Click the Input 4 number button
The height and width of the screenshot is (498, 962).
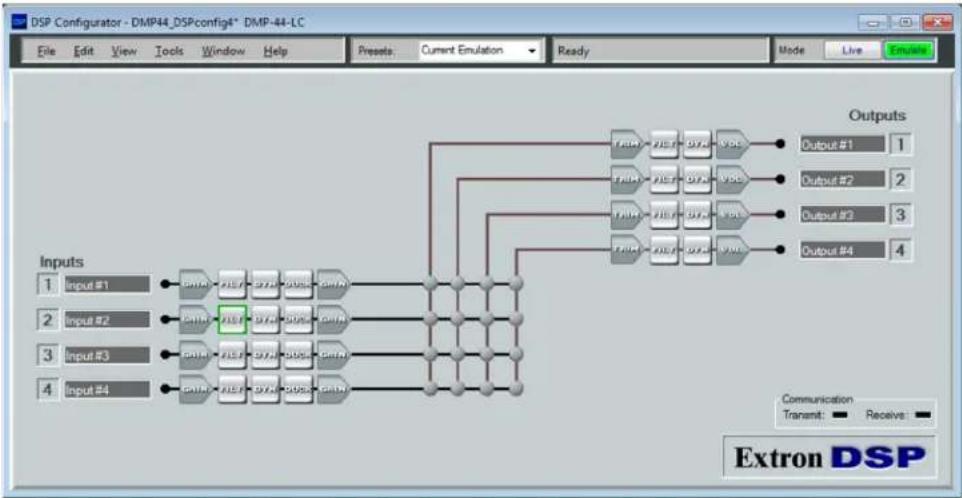[48, 389]
